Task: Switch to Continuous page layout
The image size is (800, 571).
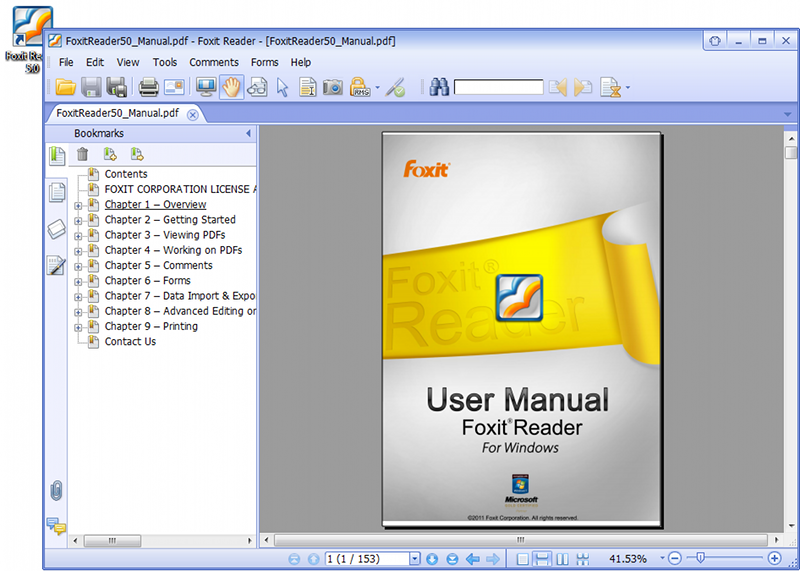Action: tap(542, 559)
